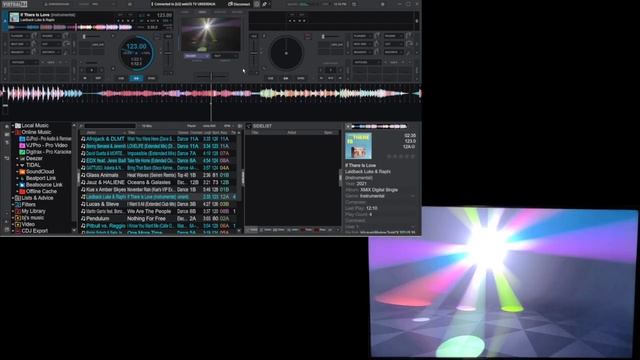Image resolution: width=640 pixels, height=360 pixels.
Task: Collapse the Online Music tree node
Action: click(x=13, y=132)
